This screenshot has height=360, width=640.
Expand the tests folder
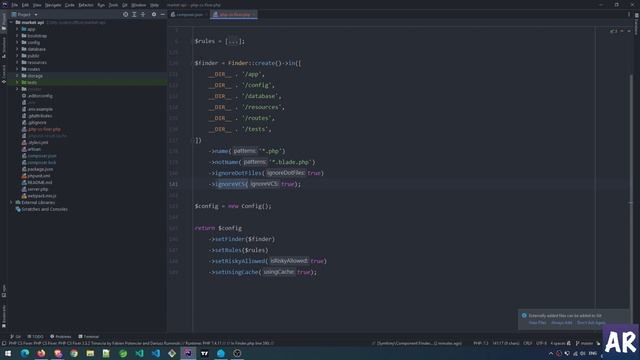coord(17,82)
